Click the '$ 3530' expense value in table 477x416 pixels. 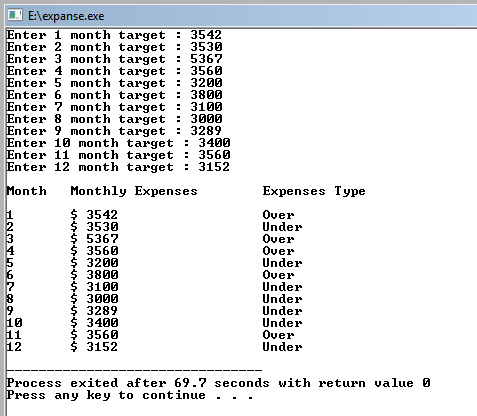pos(94,227)
